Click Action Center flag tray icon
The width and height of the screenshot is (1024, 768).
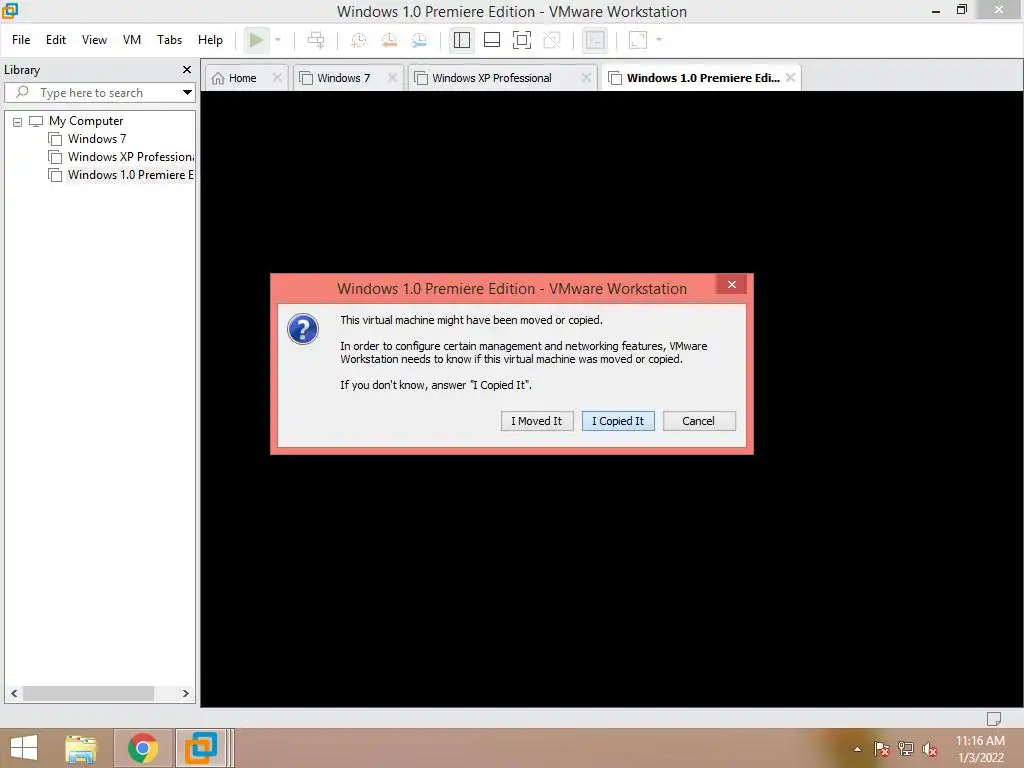point(882,749)
